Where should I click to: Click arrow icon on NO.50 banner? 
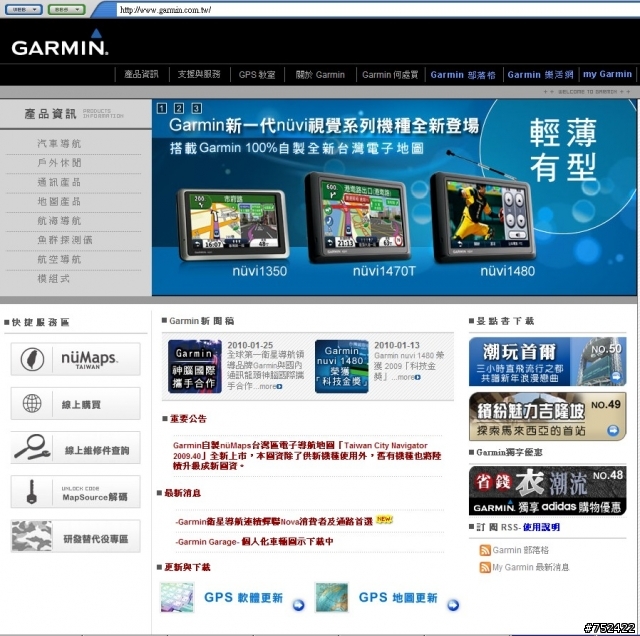[616, 376]
